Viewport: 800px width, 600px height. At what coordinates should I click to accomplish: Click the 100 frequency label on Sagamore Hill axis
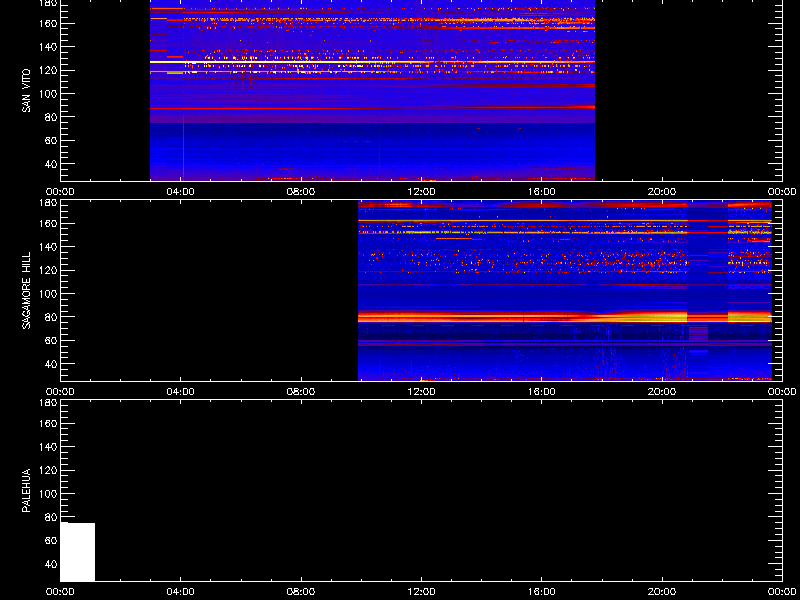[47, 294]
